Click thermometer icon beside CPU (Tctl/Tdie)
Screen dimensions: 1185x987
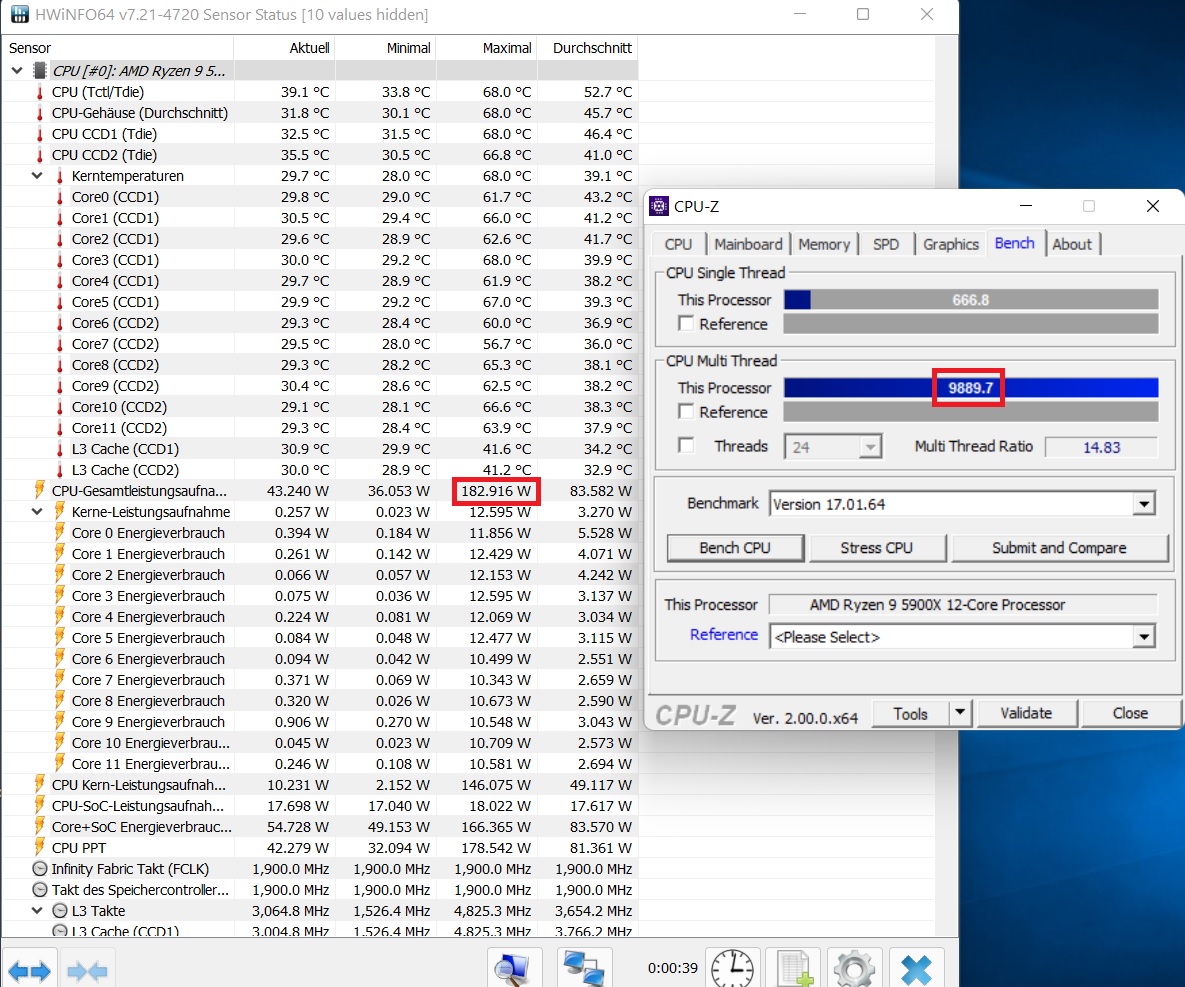39,92
